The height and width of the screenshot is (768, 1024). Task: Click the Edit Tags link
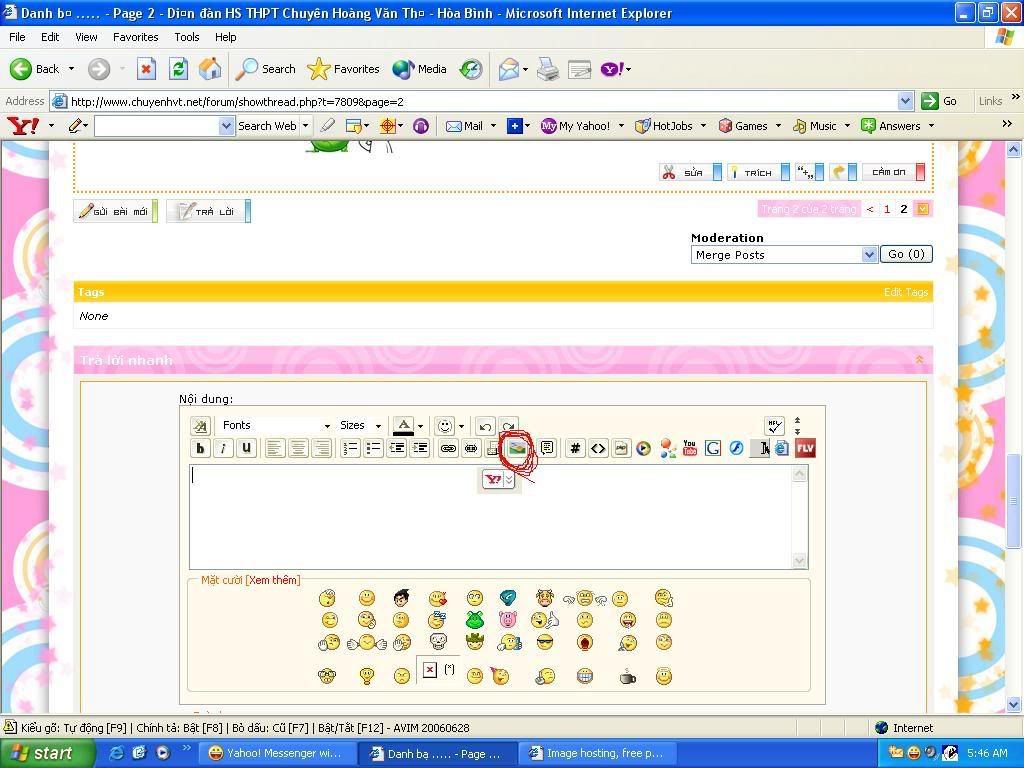906,292
